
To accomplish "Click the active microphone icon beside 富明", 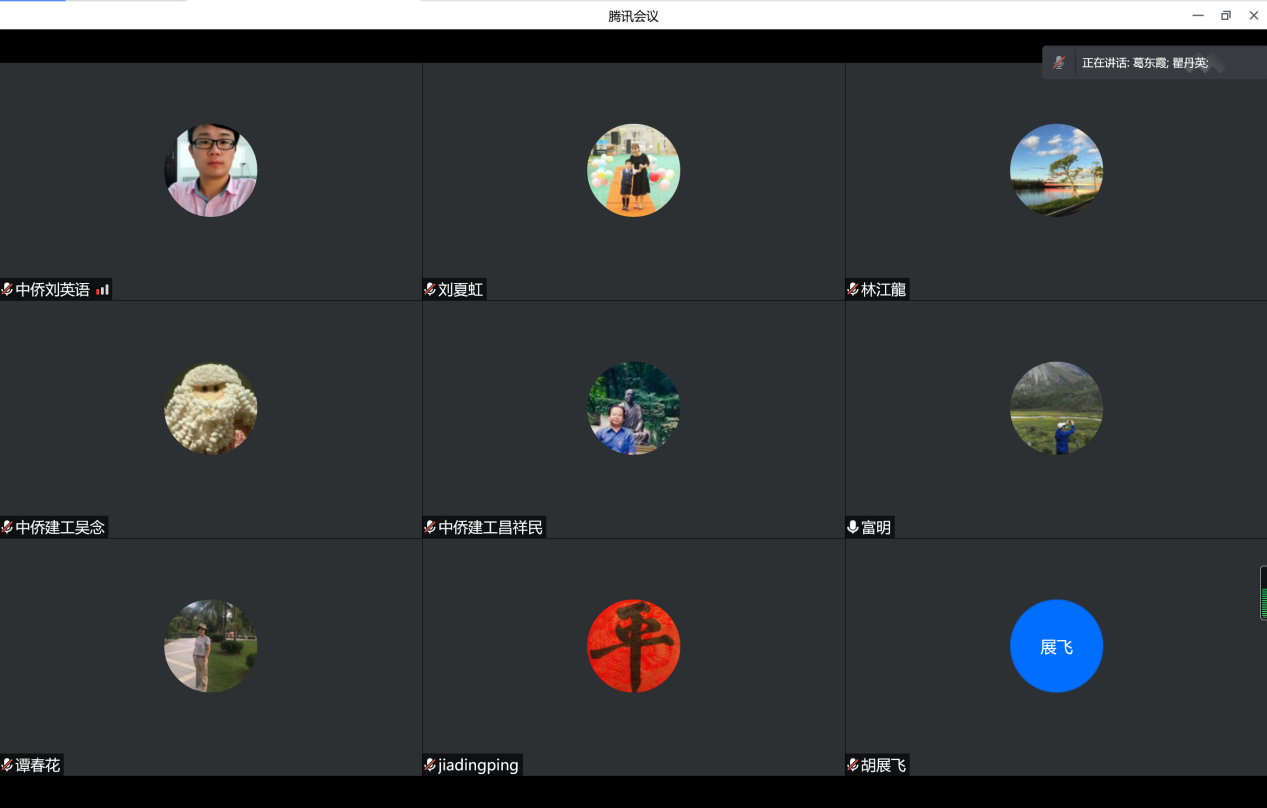I will point(853,527).
